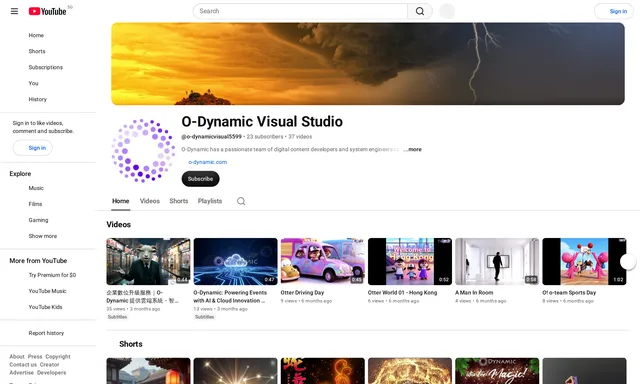Viewport: 640px width, 384px height.
Task: Click the O-Dynamic: Powering Events video title
Action: pos(230,297)
